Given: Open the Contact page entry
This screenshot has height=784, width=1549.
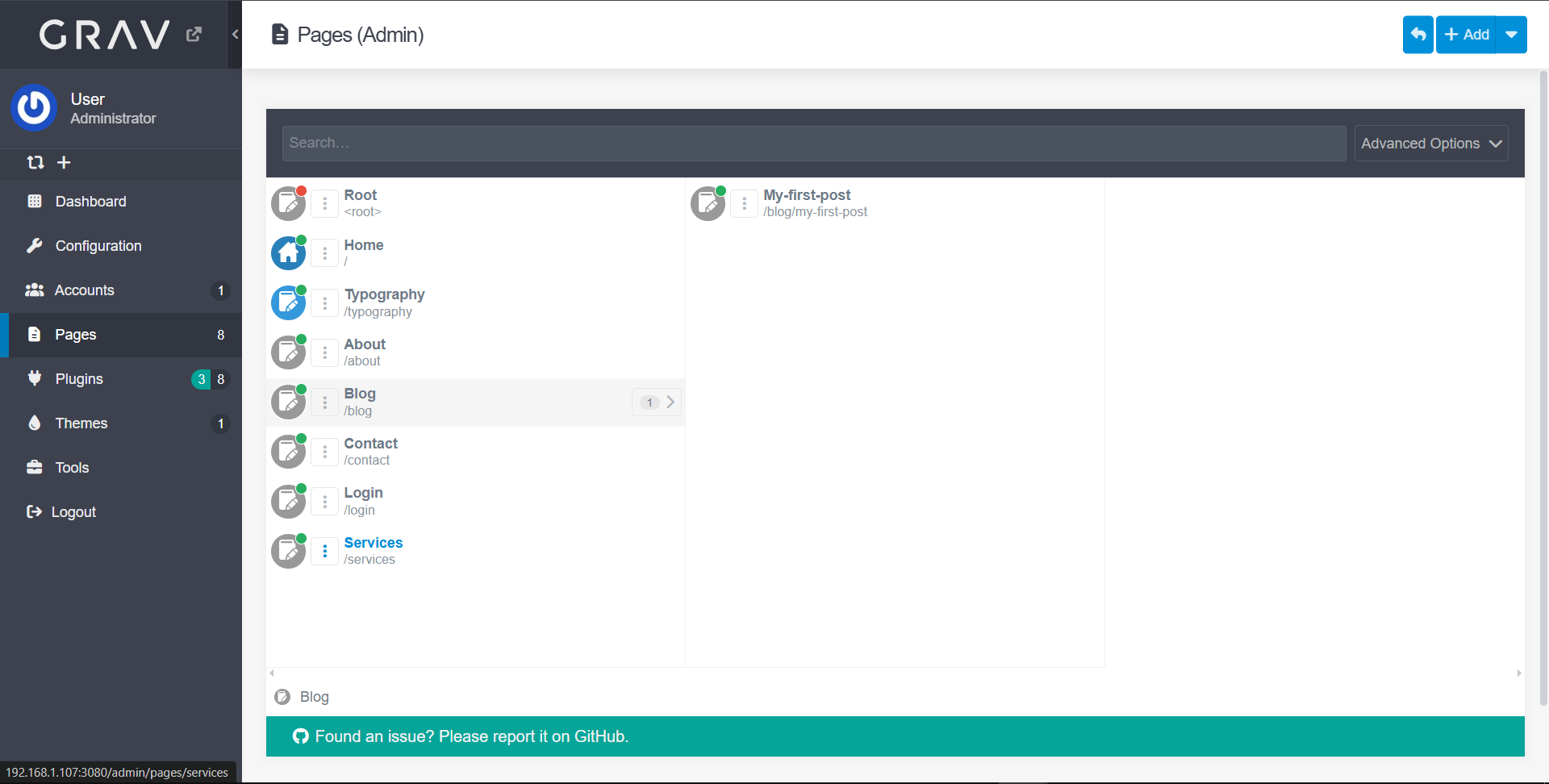Looking at the screenshot, I should [370, 444].
